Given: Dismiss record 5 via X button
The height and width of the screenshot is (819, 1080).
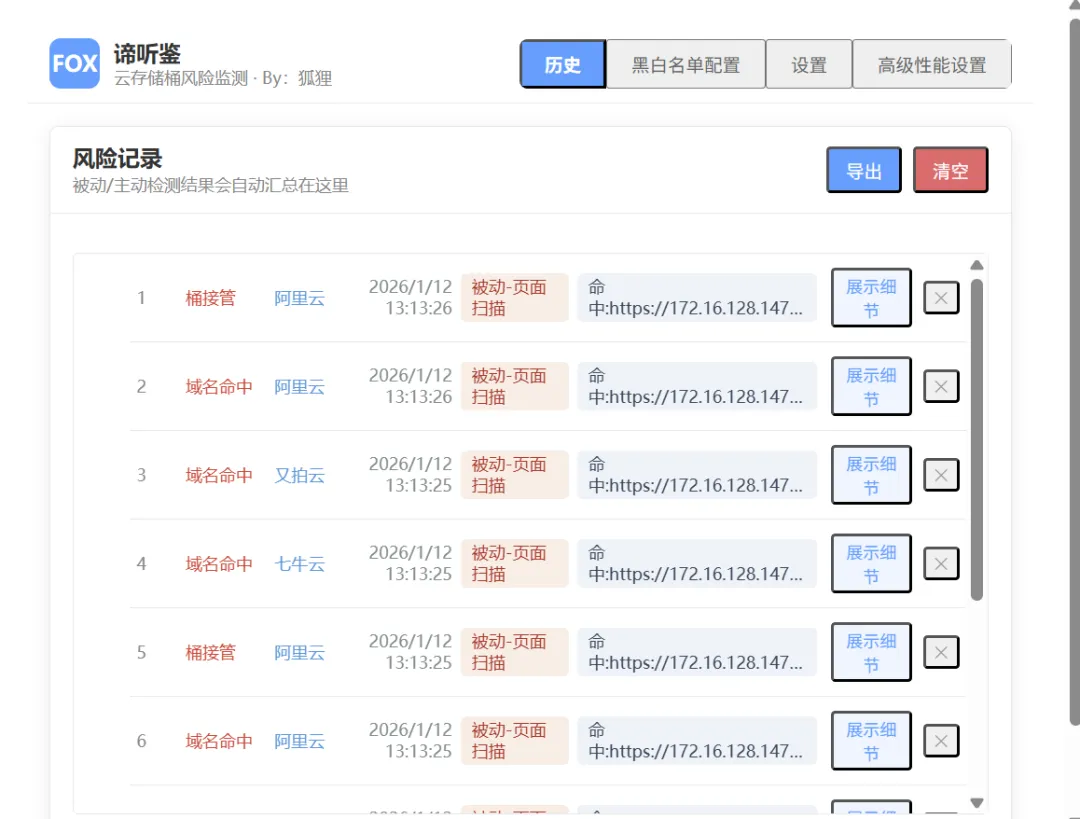Looking at the screenshot, I should tap(941, 652).
